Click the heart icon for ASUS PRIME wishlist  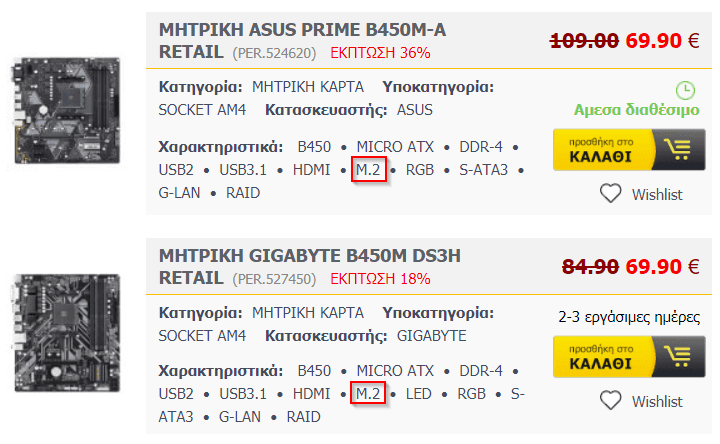[610, 193]
